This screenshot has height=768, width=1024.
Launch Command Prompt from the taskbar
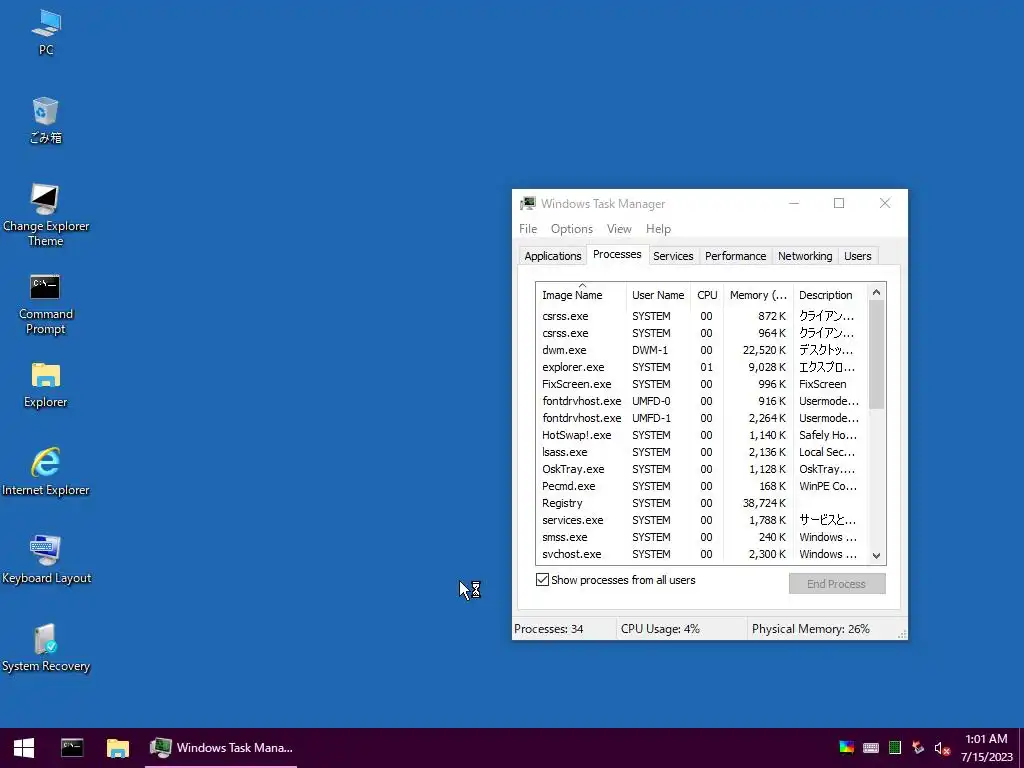(72, 748)
